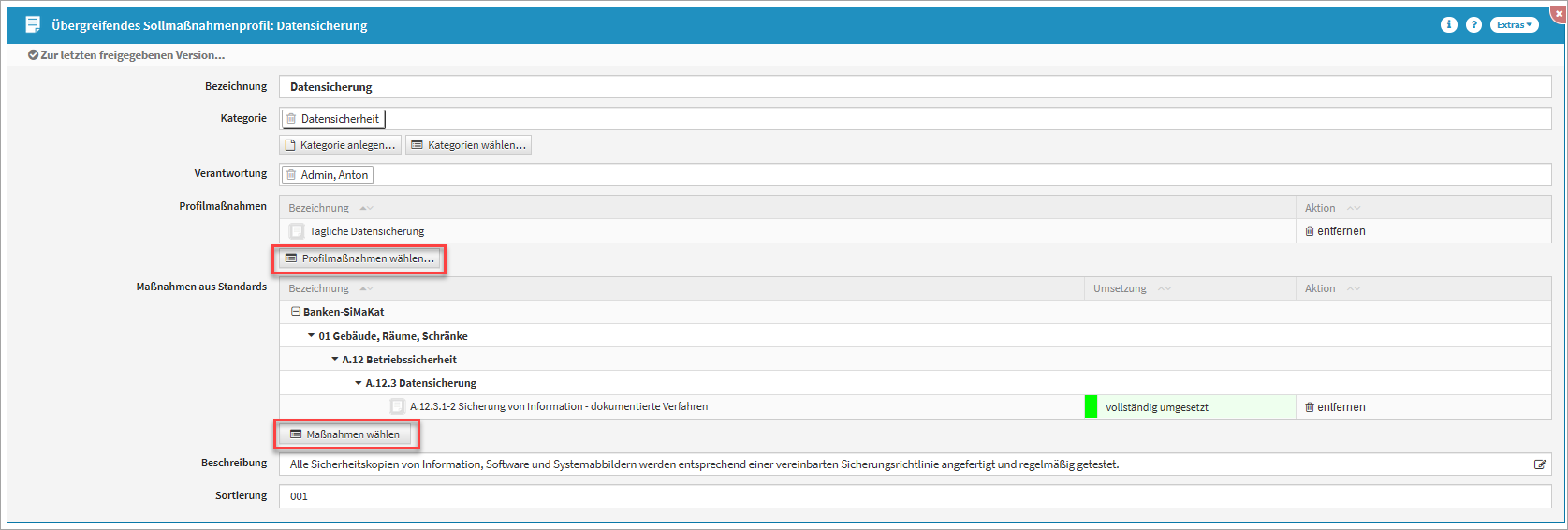Click the document icon in title bar
This screenshot has height=530, width=1568.
(x=33, y=25)
